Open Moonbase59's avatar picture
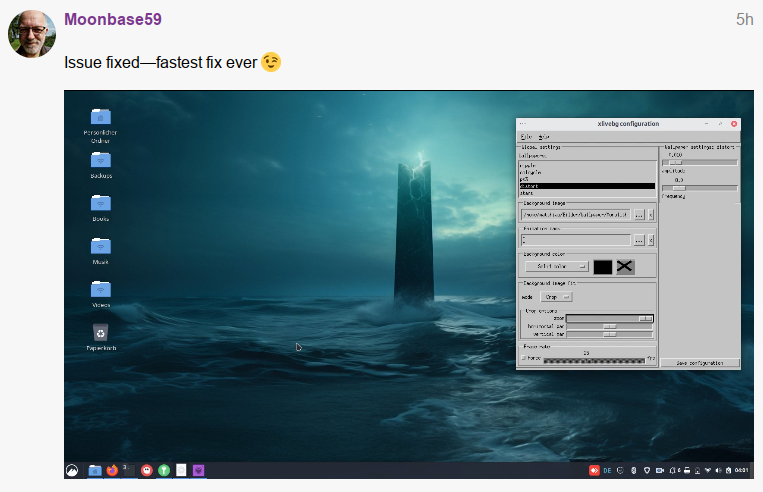This screenshot has height=492, width=763. [32, 34]
